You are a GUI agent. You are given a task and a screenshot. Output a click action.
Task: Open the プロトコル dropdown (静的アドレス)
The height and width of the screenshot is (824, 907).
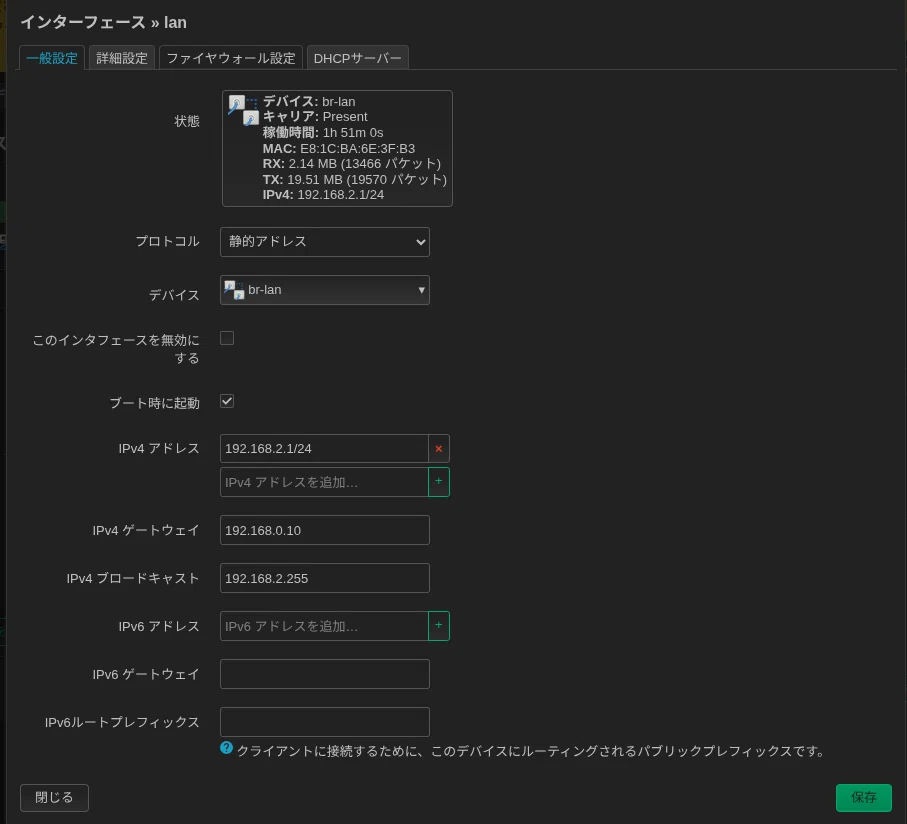coord(325,242)
